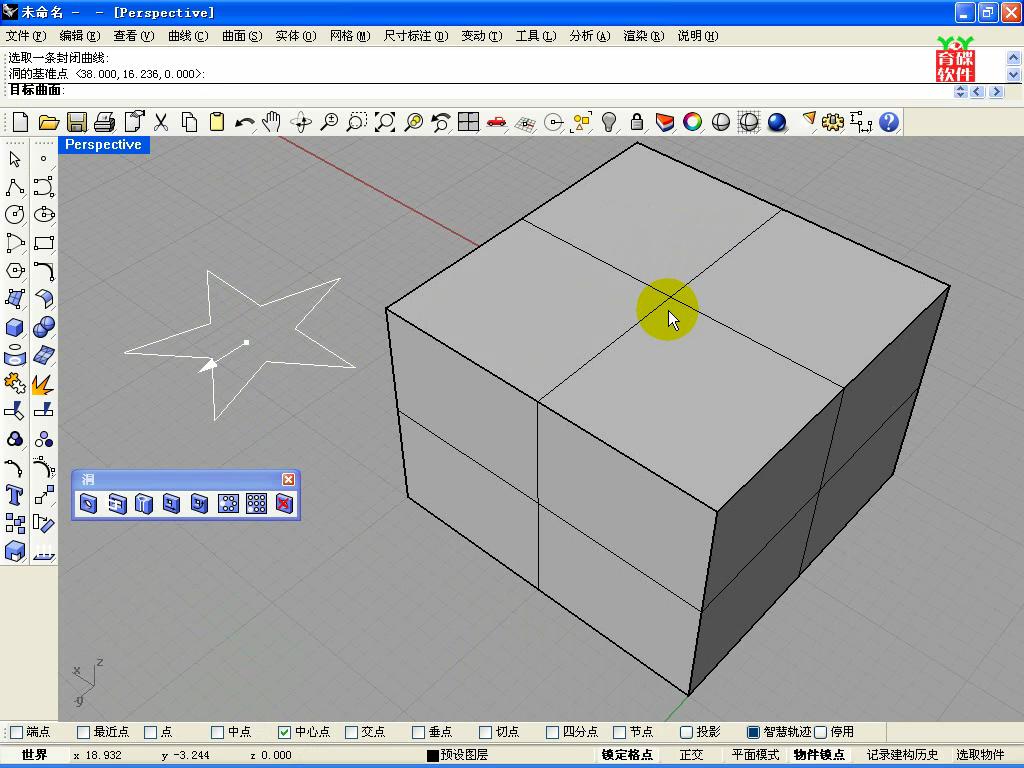The image size is (1024, 768).
Task: Choose the Polyline tool in the left toolbar
Action: tap(15, 187)
